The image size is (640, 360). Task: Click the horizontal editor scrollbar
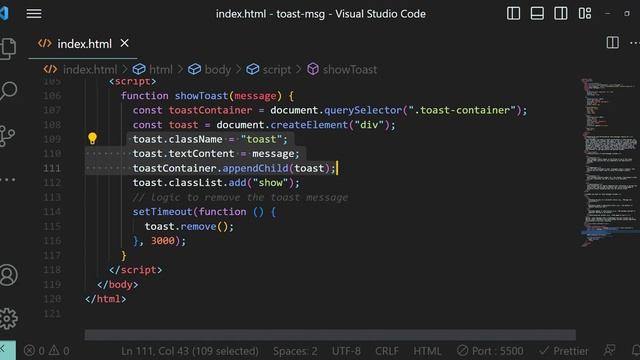pyautogui.click(x=330, y=335)
